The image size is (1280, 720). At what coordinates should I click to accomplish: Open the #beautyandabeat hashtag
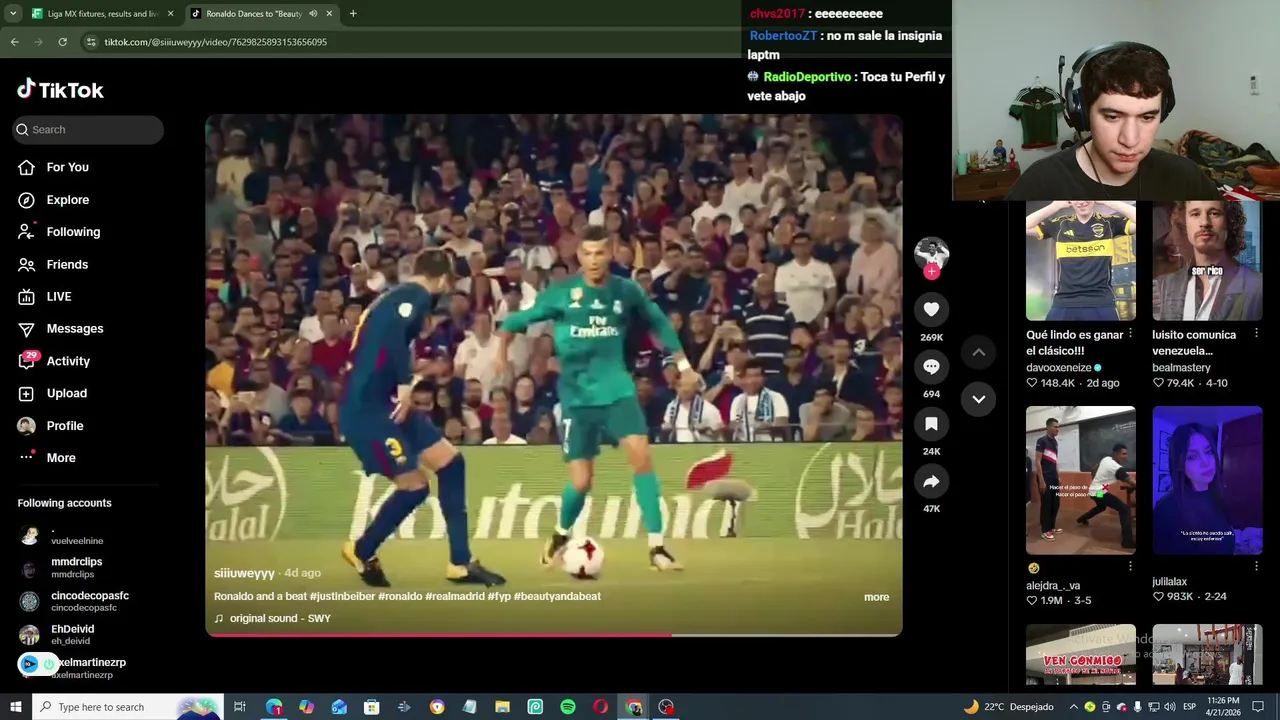[x=557, y=597]
